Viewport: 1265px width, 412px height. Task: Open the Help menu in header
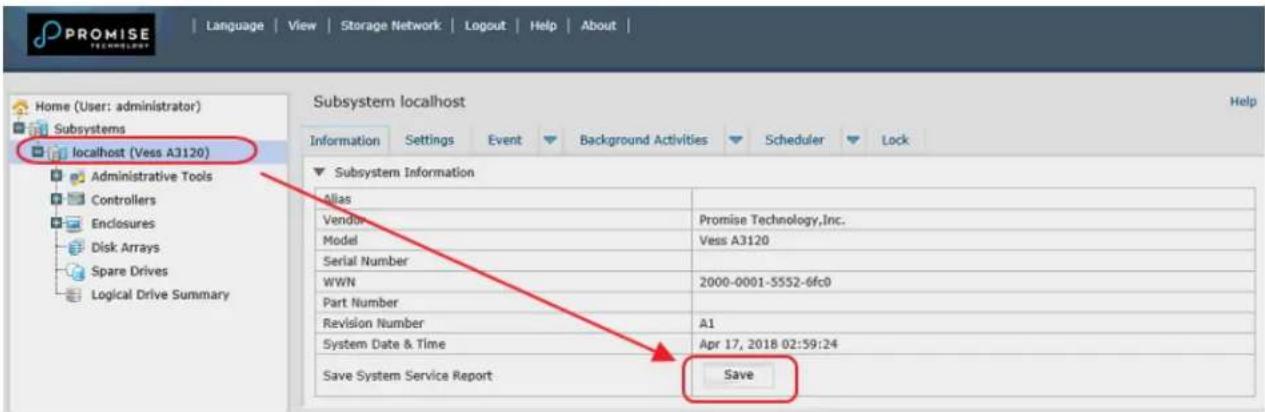tap(543, 26)
